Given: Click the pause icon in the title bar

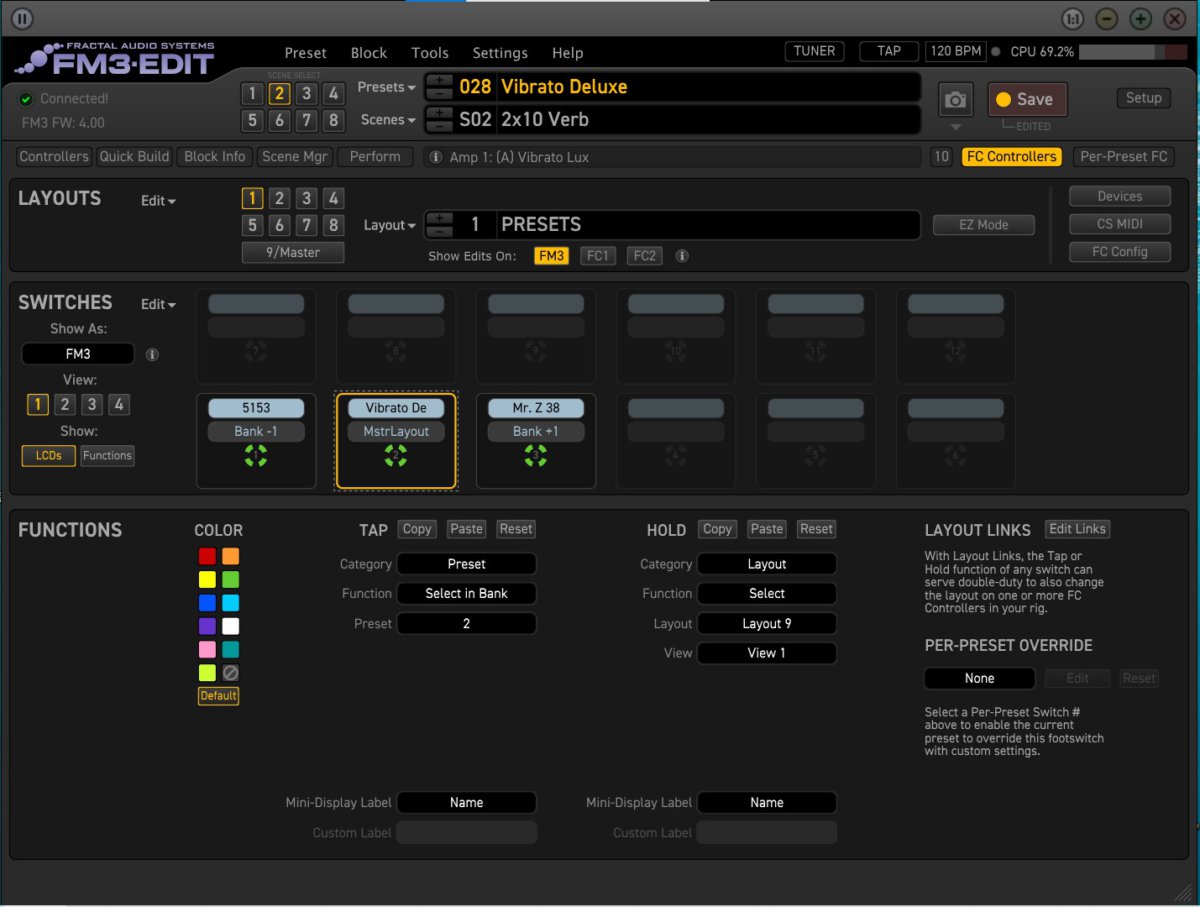Looking at the screenshot, I should (x=22, y=18).
